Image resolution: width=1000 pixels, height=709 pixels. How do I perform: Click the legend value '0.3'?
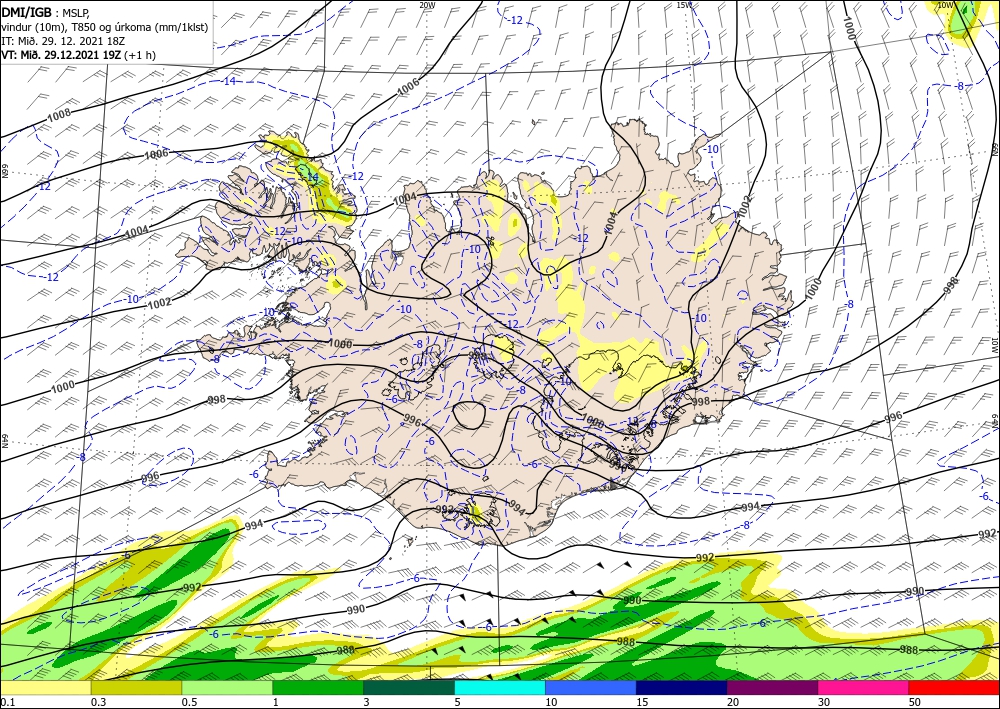(98, 702)
